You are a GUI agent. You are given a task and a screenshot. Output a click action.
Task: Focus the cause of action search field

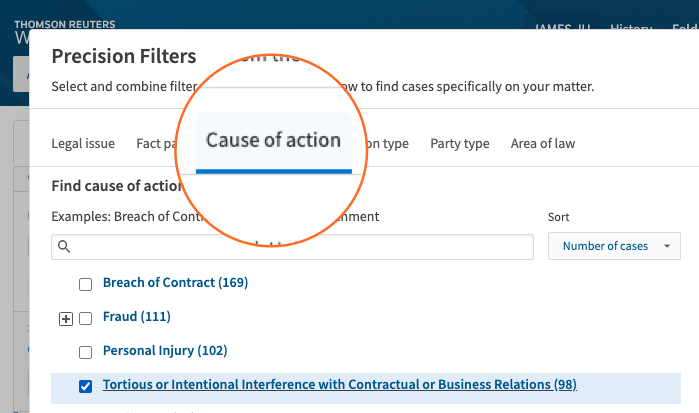tap(300, 246)
